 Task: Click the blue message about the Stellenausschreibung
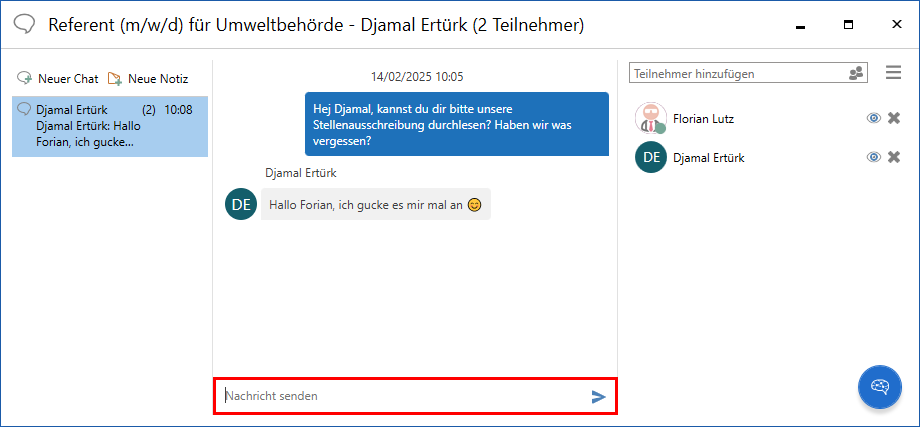tap(456, 124)
